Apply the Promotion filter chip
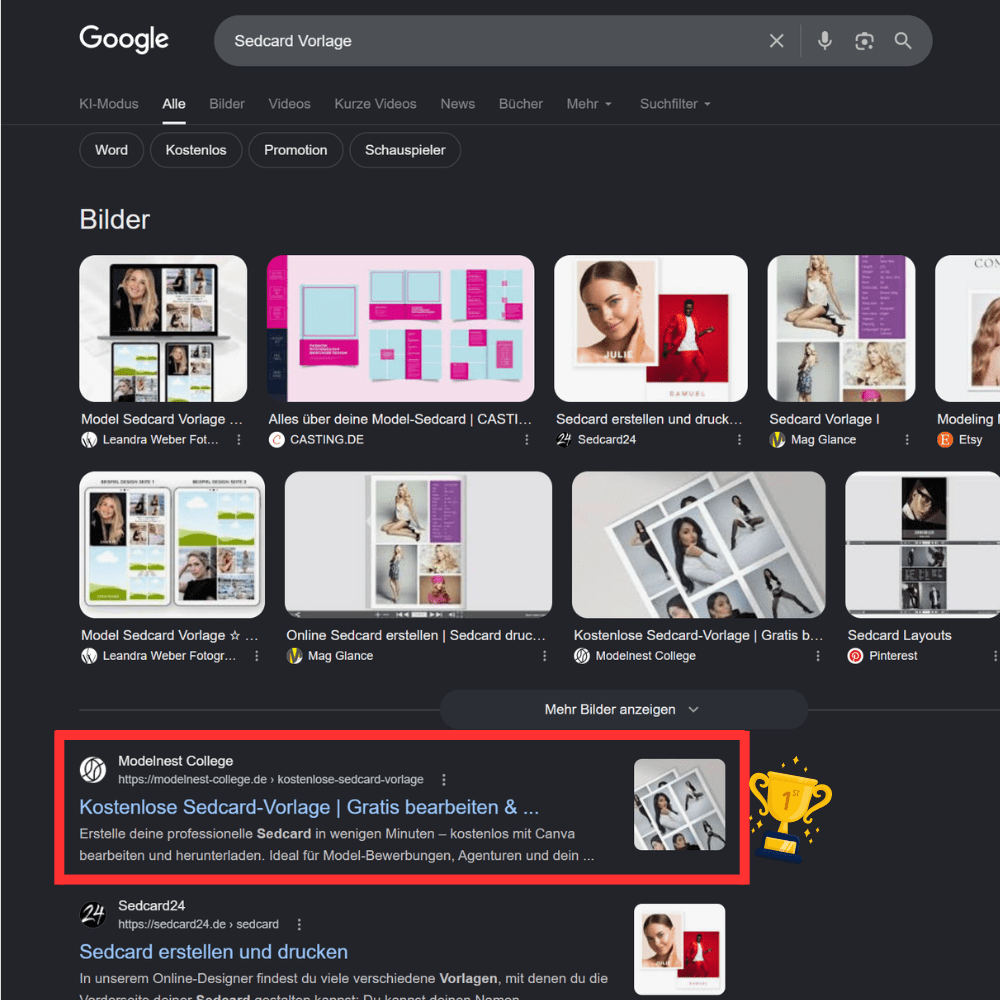The height and width of the screenshot is (1000, 1000). (295, 150)
